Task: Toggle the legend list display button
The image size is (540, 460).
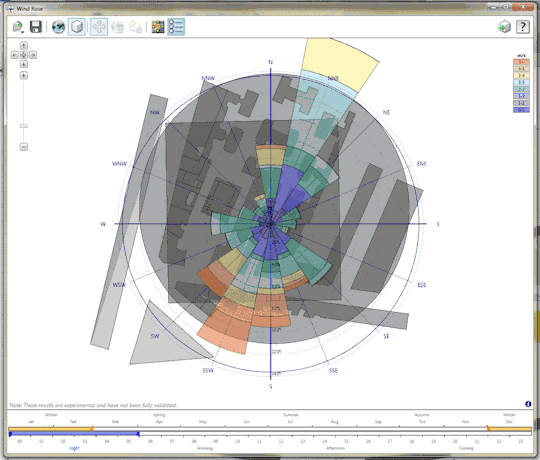Action: click(x=176, y=27)
